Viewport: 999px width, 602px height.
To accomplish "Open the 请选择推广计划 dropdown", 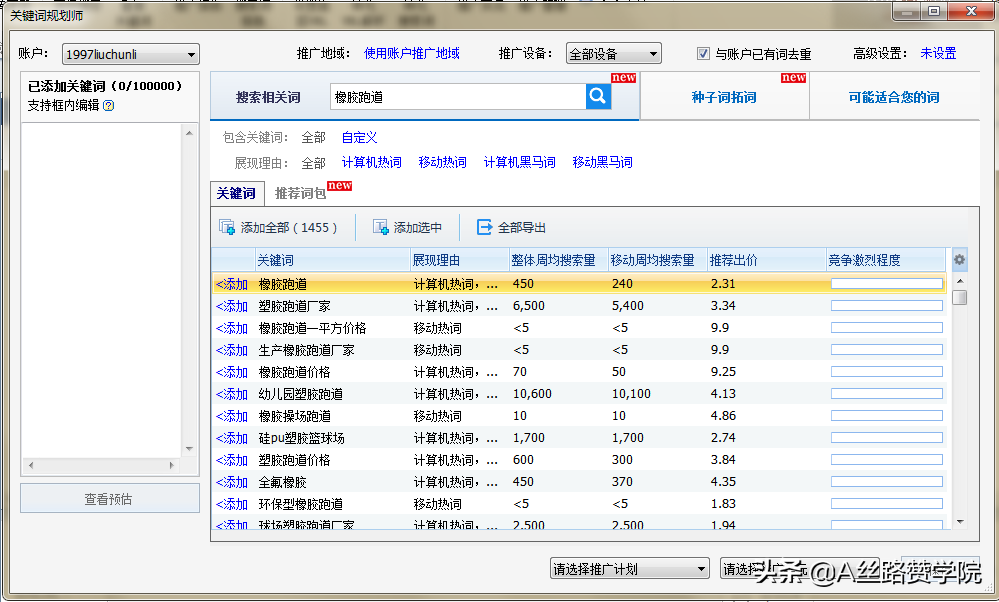I will coord(629,568).
